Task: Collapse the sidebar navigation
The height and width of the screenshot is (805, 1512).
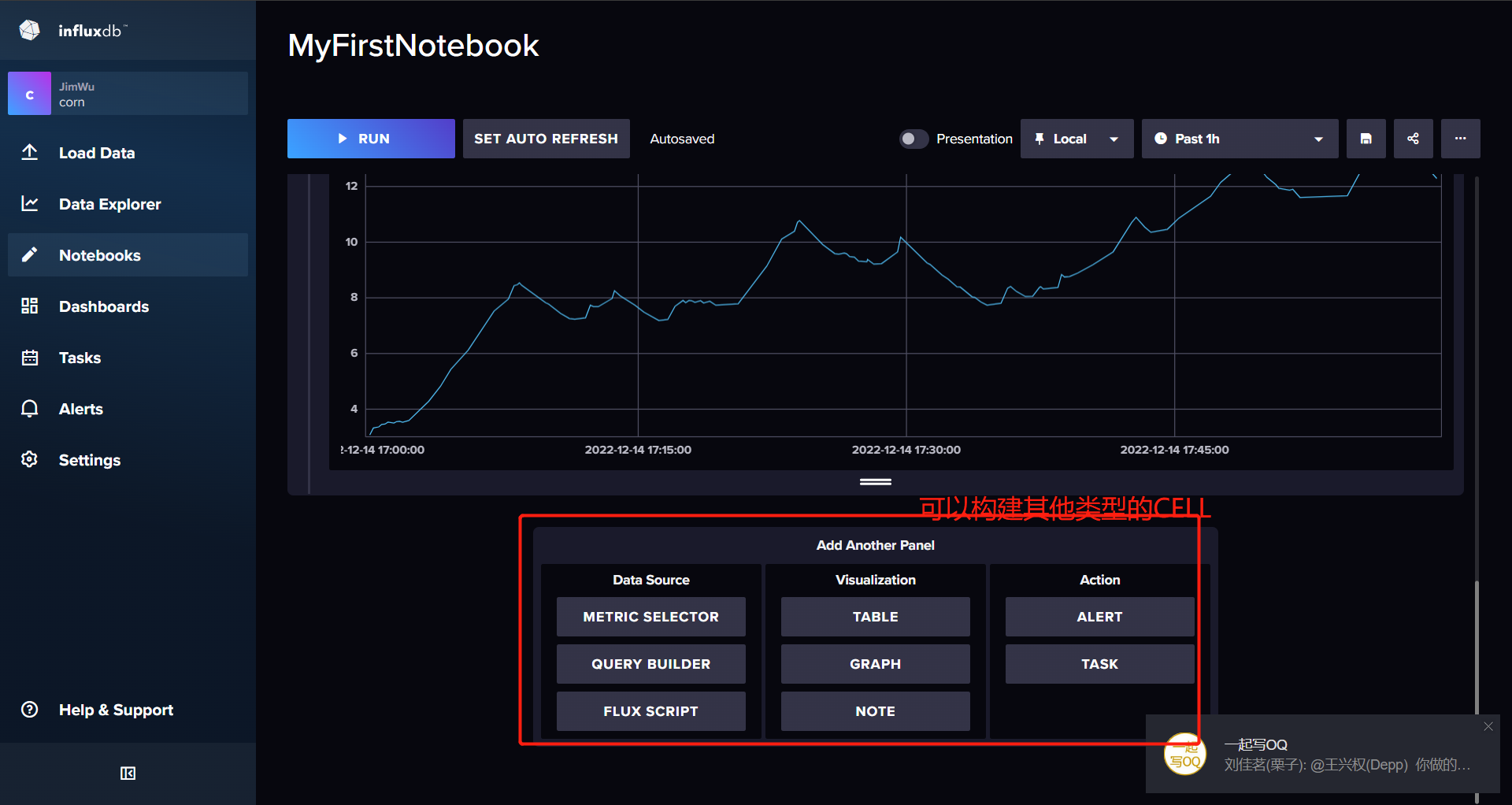Action: pos(128,773)
